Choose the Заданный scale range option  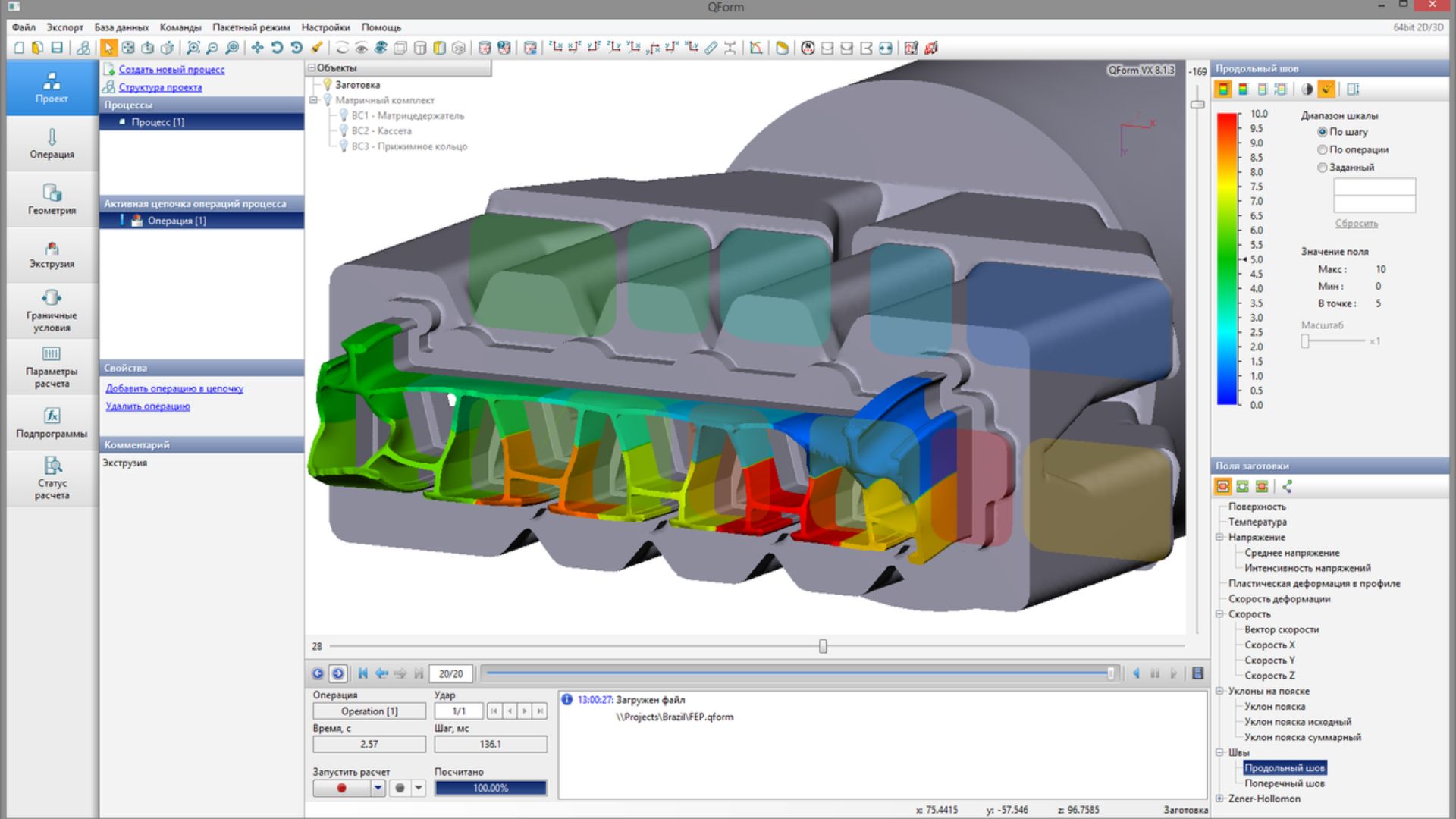pyautogui.click(x=1323, y=168)
